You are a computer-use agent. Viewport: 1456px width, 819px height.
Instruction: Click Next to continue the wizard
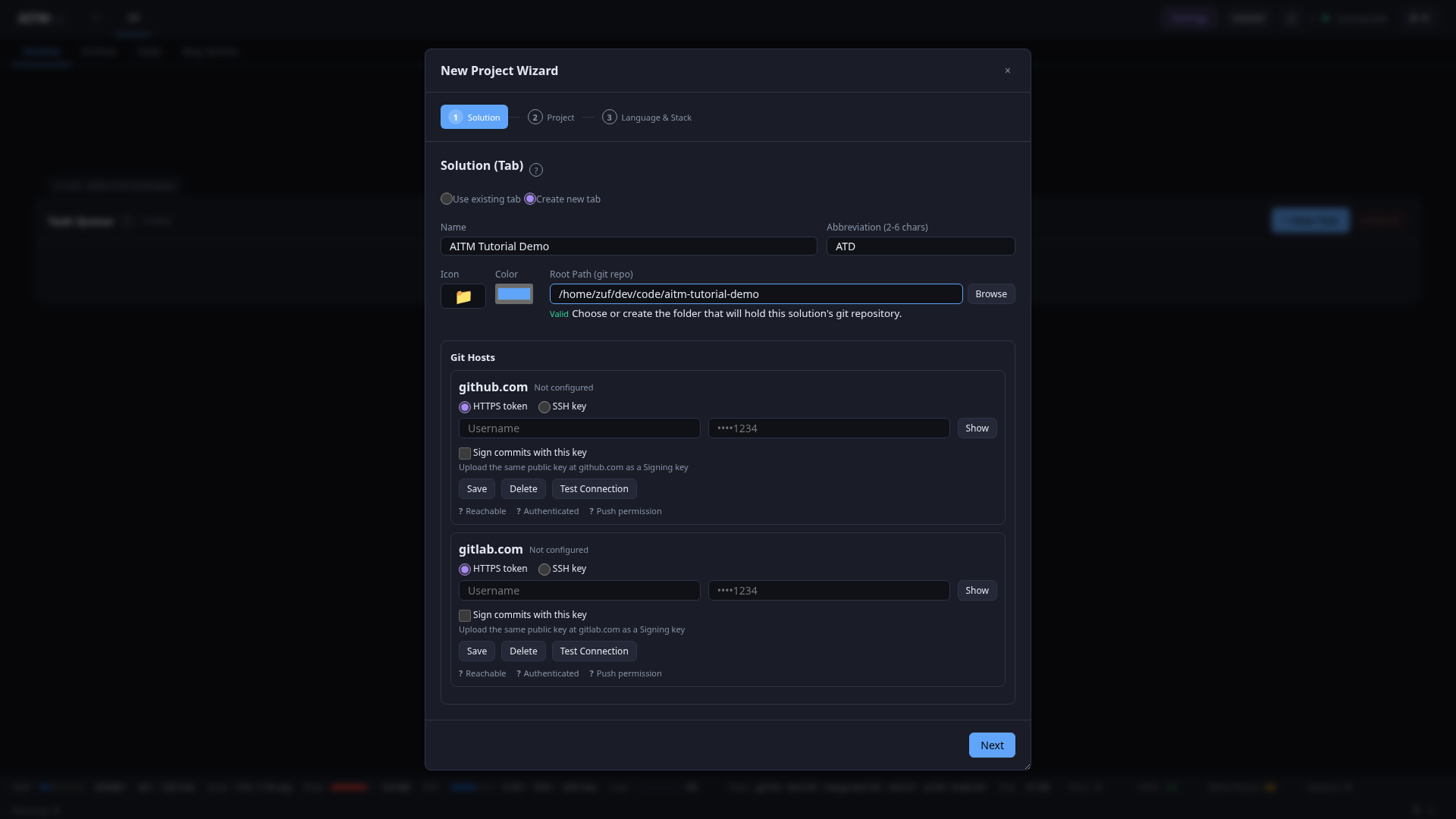point(992,745)
